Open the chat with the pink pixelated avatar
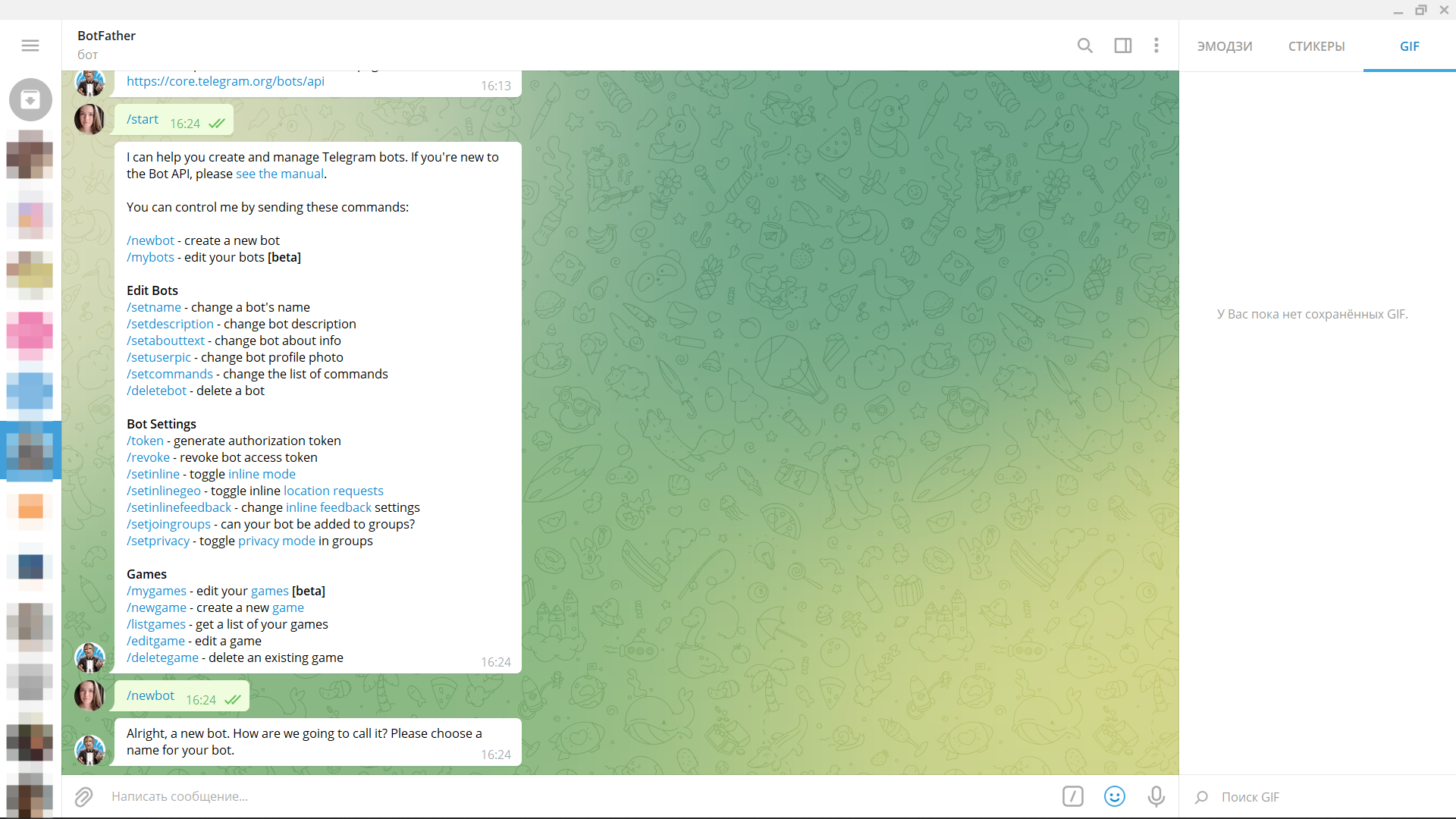The height and width of the screenshot is (819, 1456). (30, 336)
